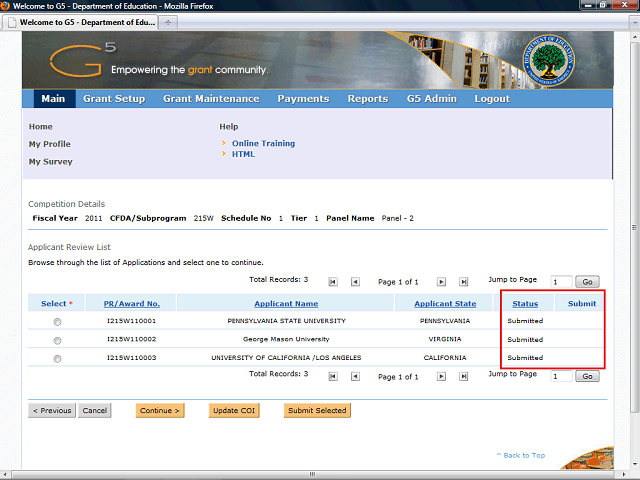
Task: Click the last page arrow above the table
Action: coord(463,282)
